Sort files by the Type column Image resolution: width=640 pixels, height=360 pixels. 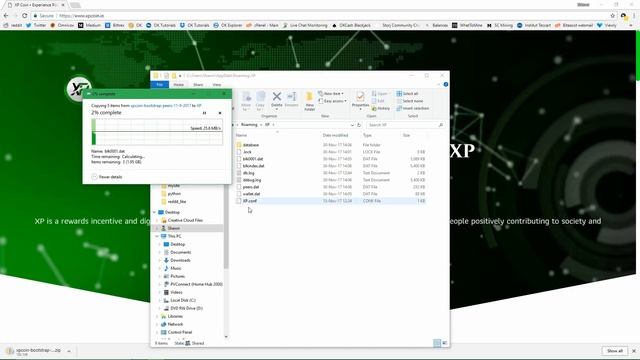click(367, 135)
